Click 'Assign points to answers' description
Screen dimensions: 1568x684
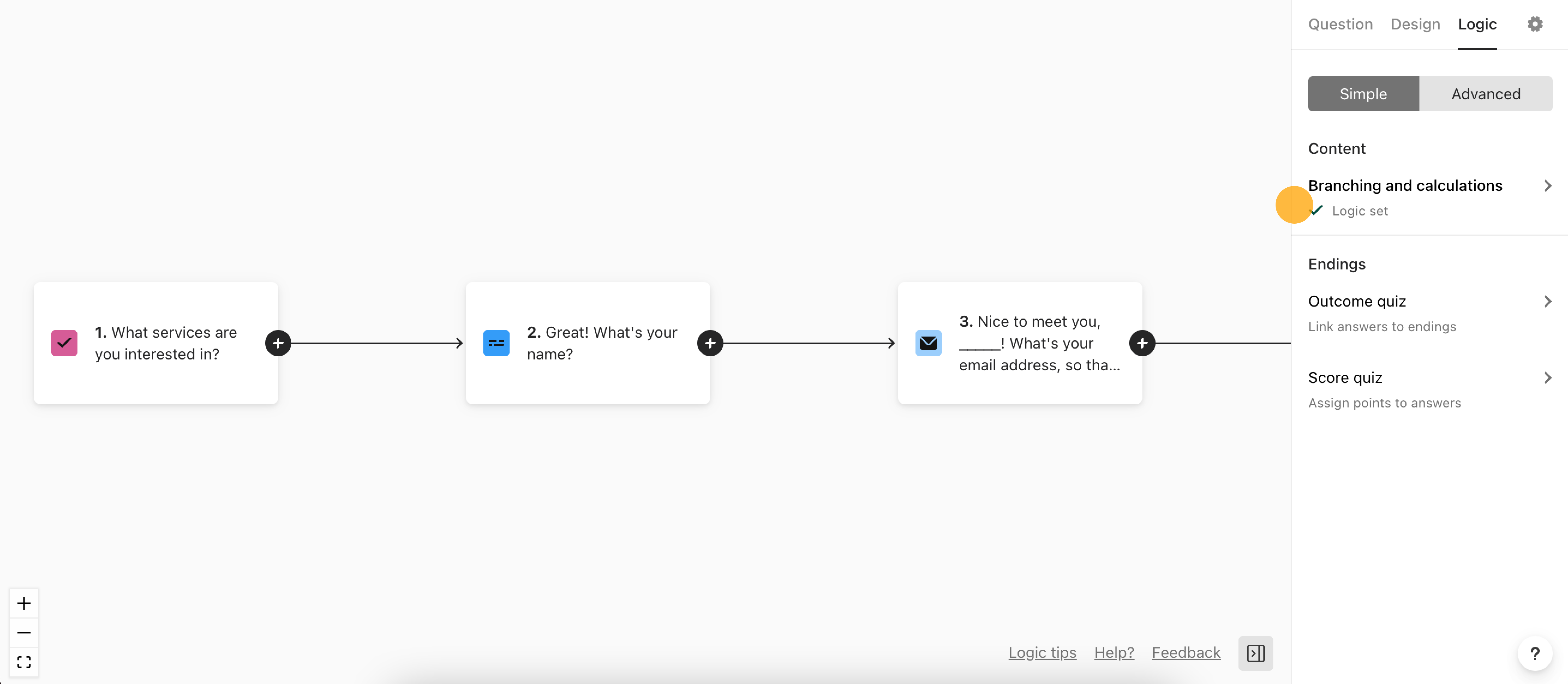[1384, 403]
